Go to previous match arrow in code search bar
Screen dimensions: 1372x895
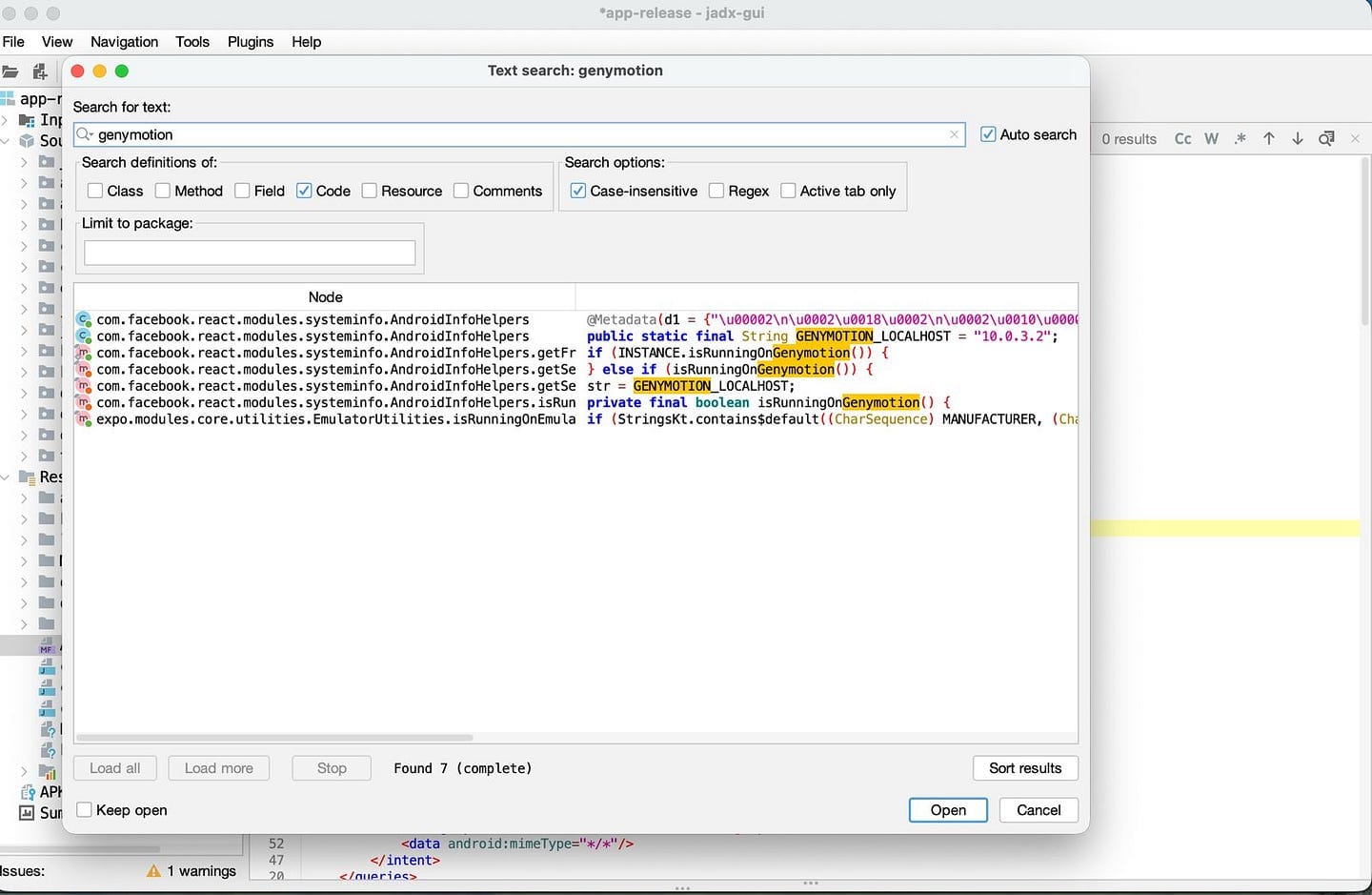point(1269,139)
